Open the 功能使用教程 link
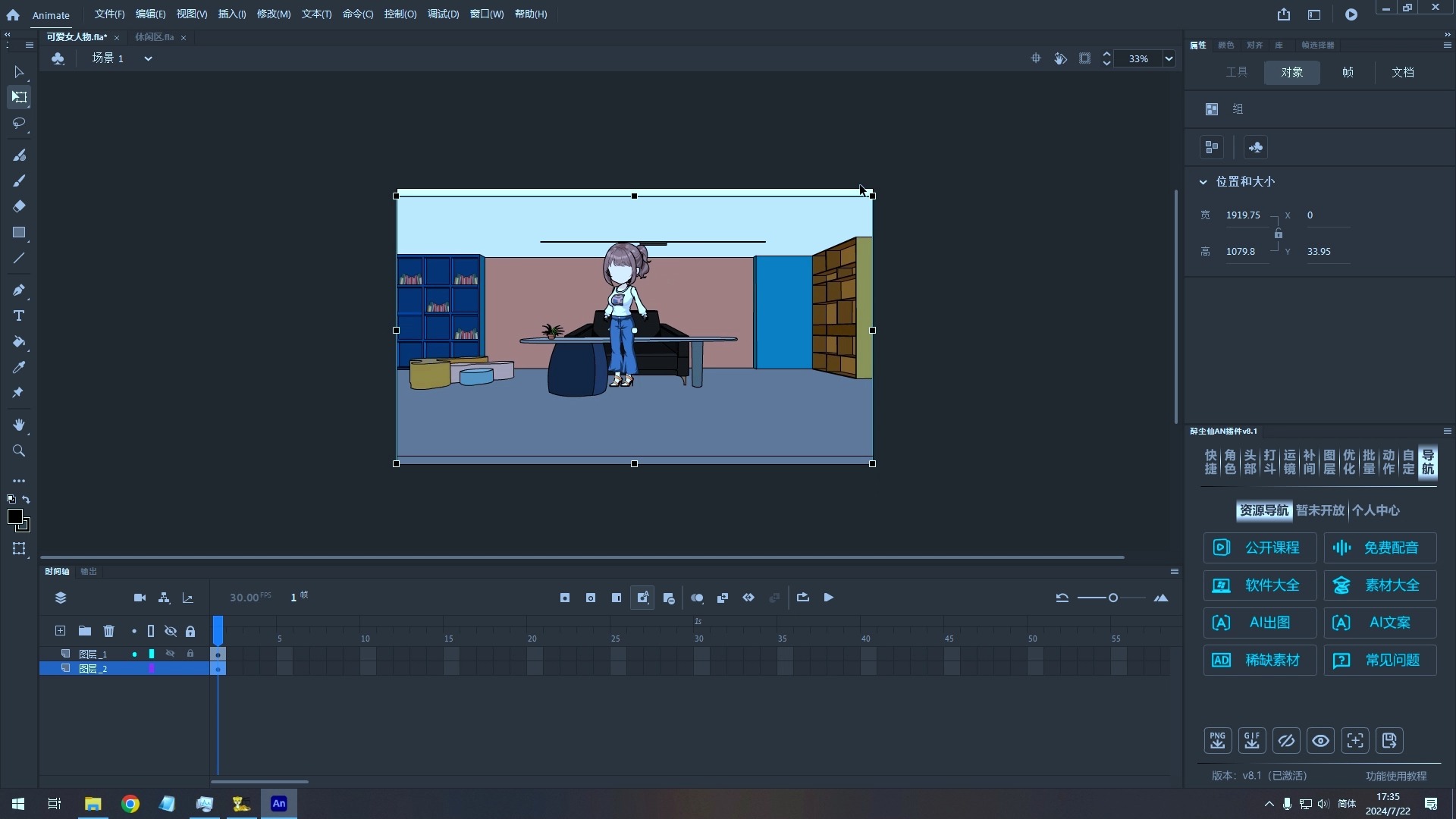The height and width of the screenshot is (819, 1456). tap(1396, 776)
